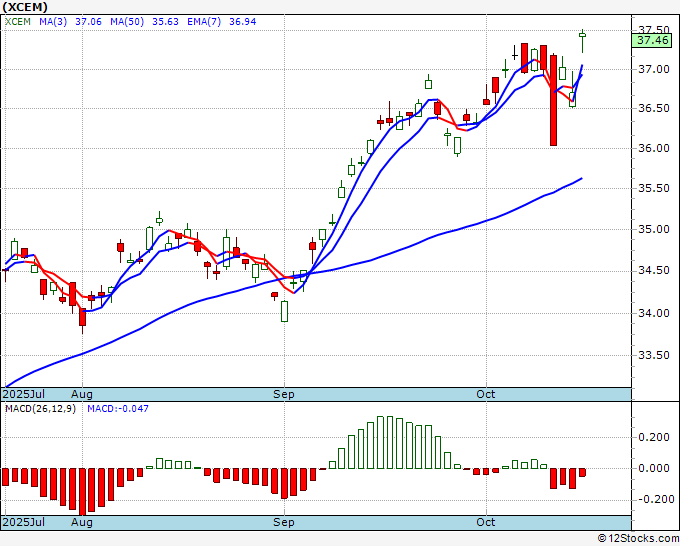Click the 36.00 price axis label

(654, 148)
